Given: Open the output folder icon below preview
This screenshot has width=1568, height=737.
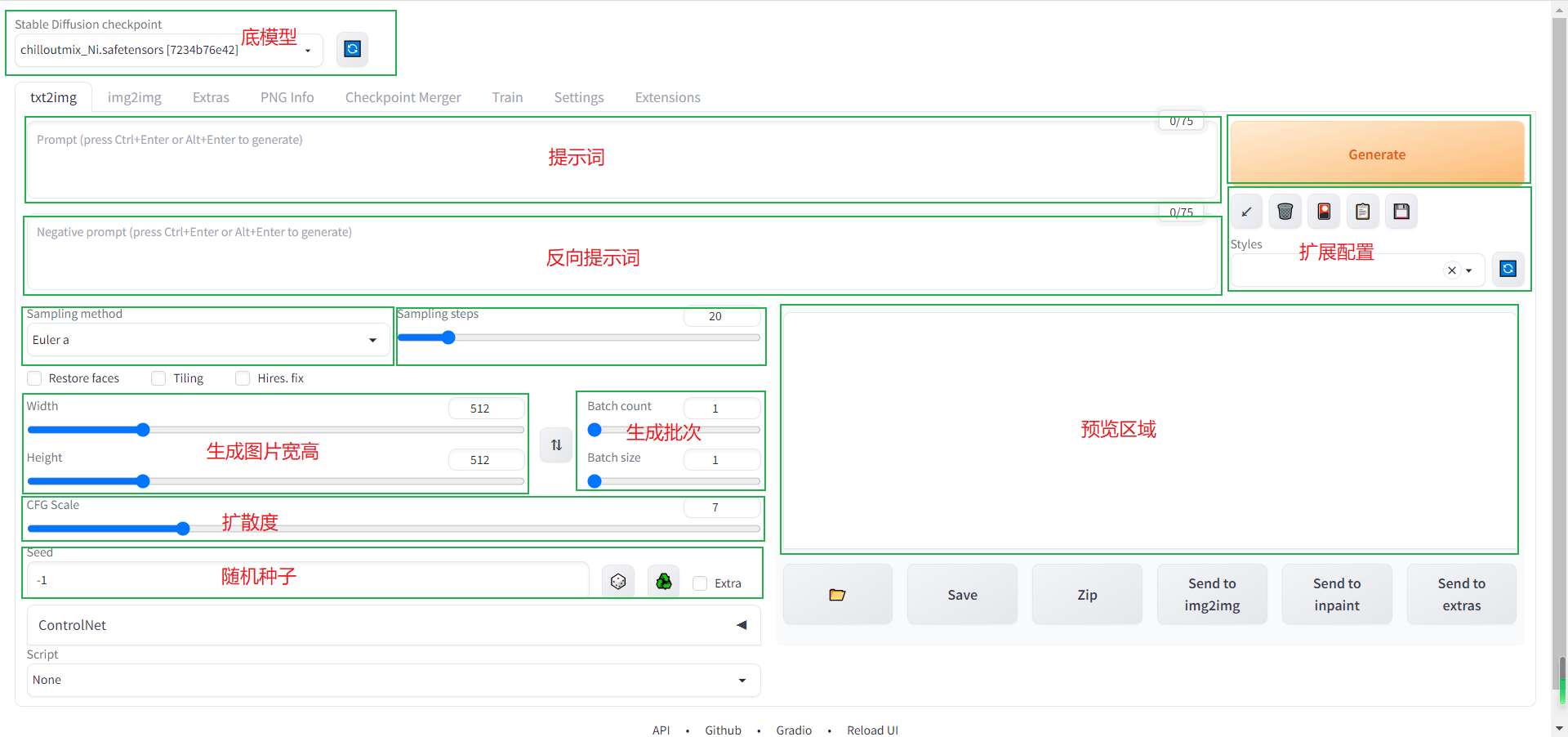Looking at the screenshot, I should coord(837,594).
